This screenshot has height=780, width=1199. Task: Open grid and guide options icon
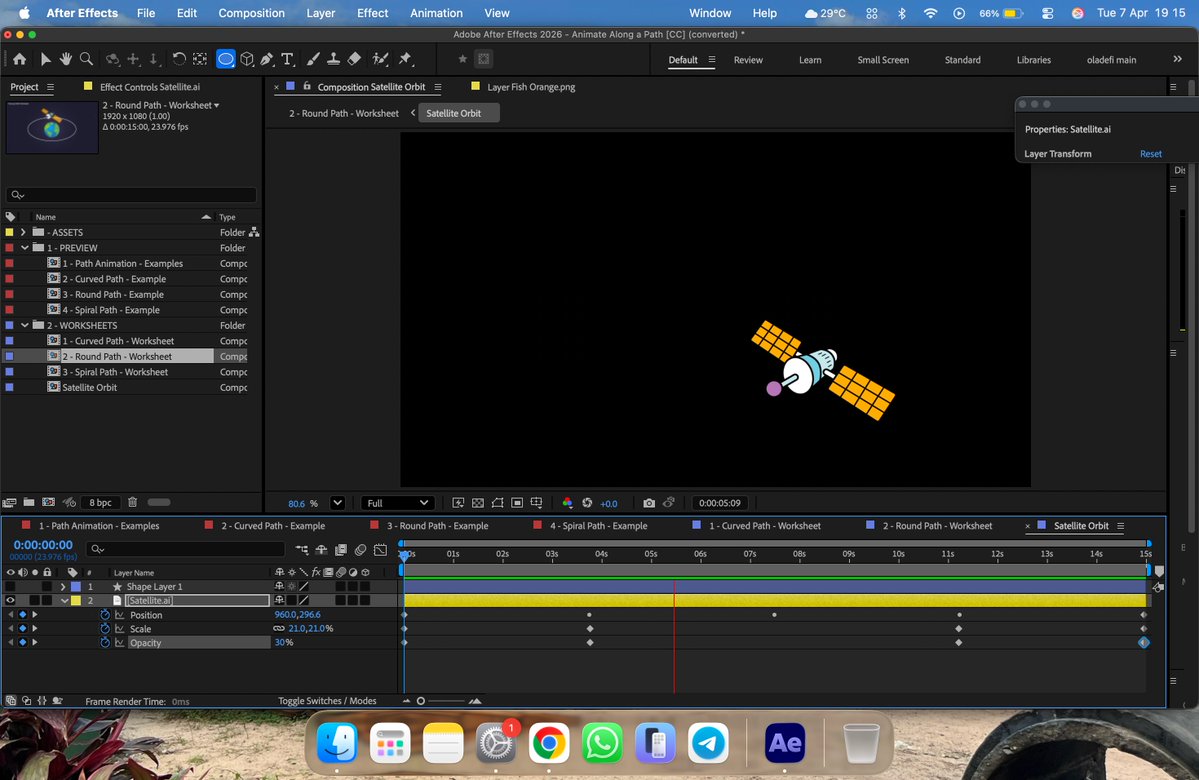(x=536, y=503)
